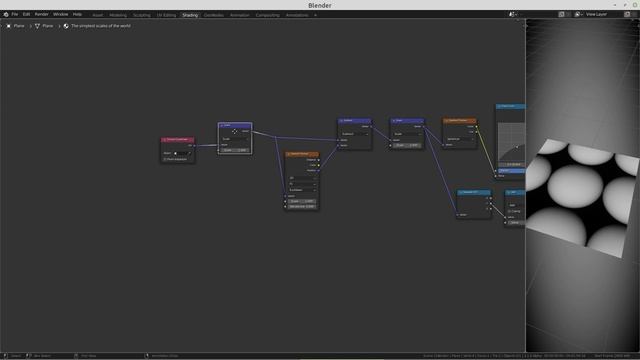Open the Add operation dropdown on the Math node
Screen dimensions: 640x360
point(516,205)
